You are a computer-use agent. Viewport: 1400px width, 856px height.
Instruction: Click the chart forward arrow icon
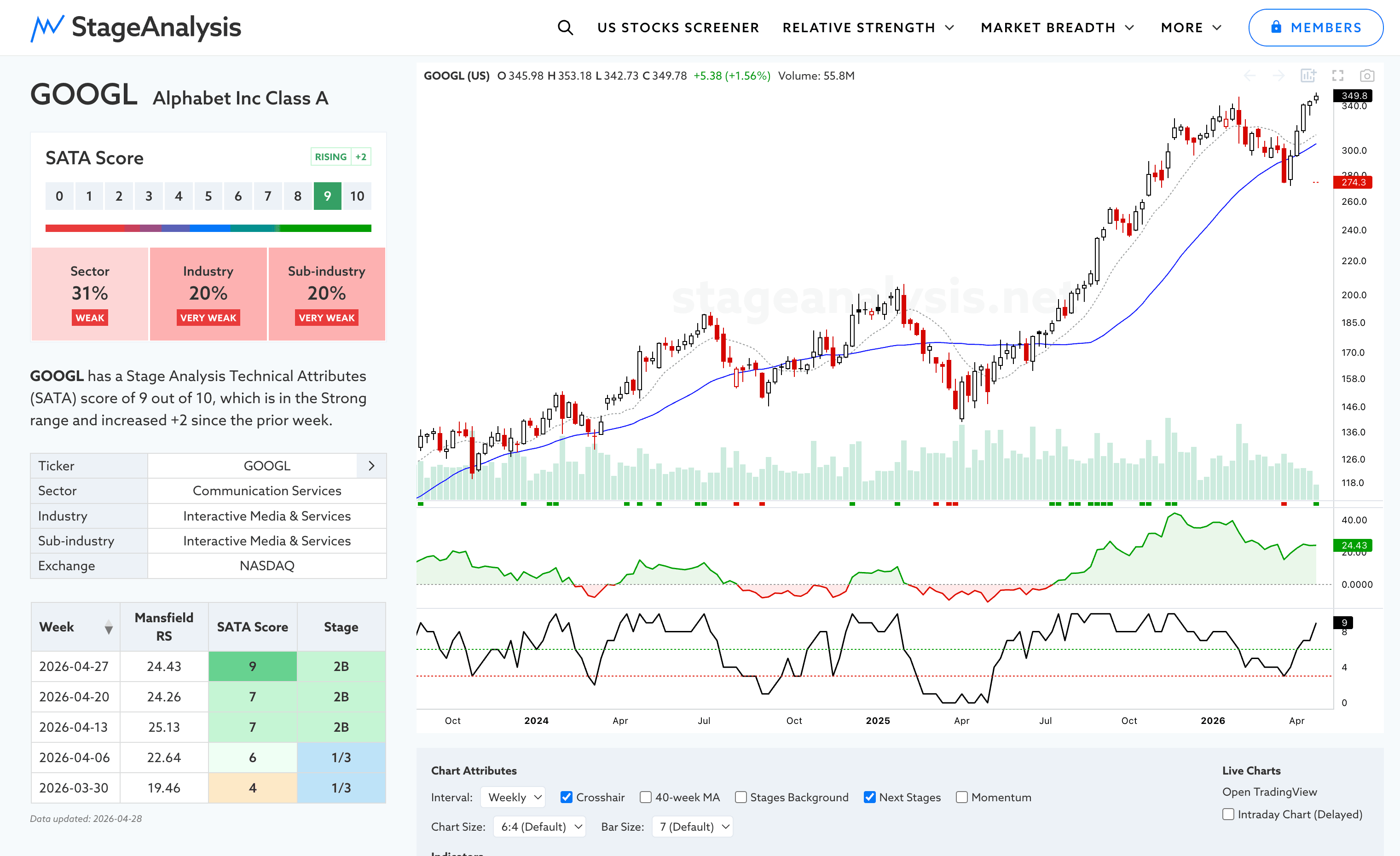[1279, 75]
